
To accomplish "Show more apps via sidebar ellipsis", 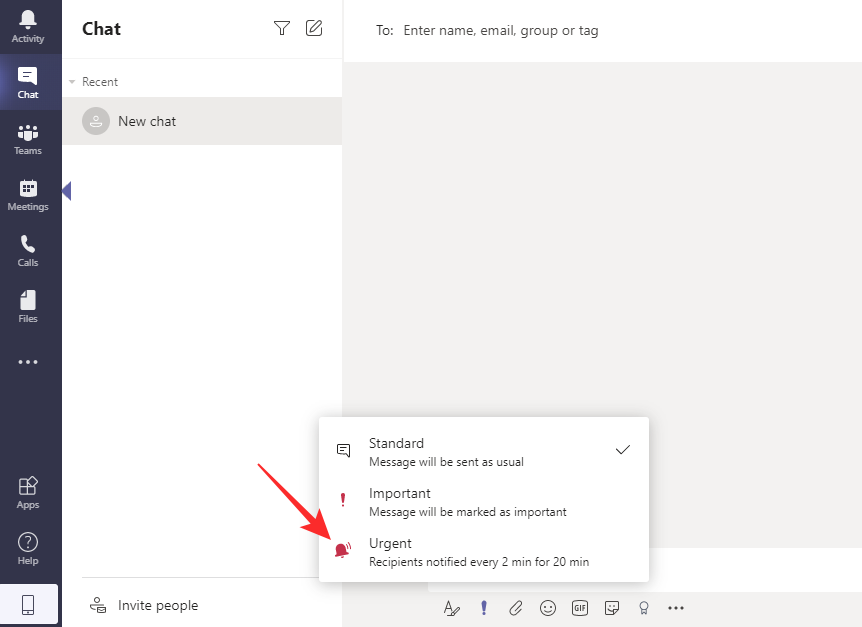I will (28, 362).
